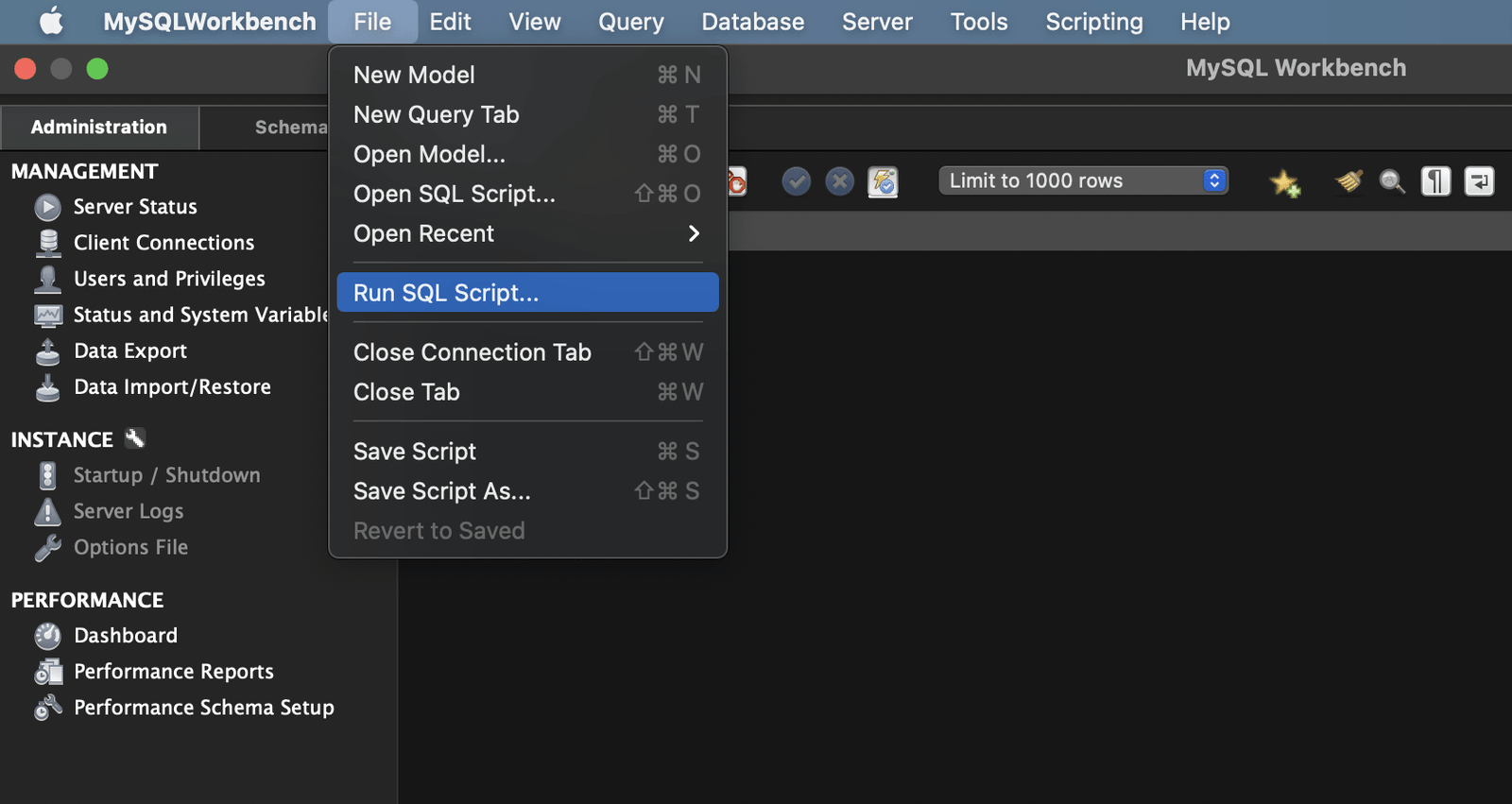Click the Performance Reports icon
This screenshot has height=804, width=1512.
click(x=47, y=672)
